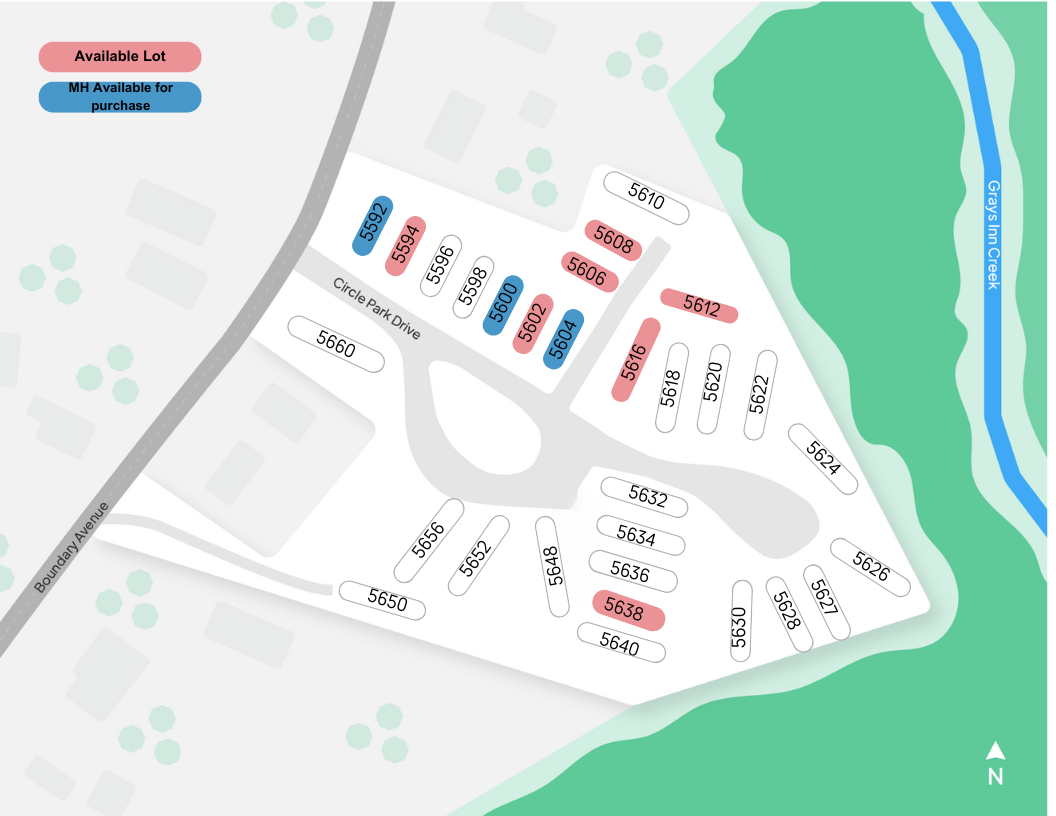Select lot 5660
Viewport: 1056px width, 816px height.
(336, 344)
